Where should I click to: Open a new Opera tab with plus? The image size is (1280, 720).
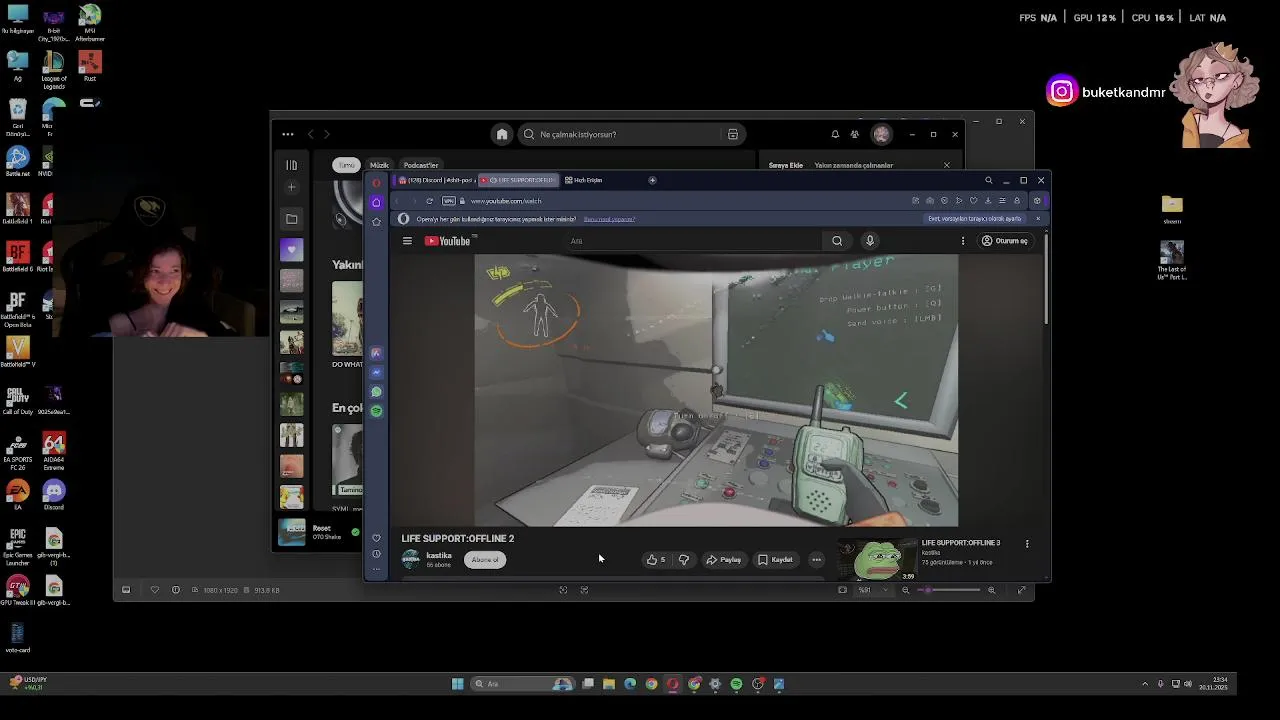pos(652,180)
